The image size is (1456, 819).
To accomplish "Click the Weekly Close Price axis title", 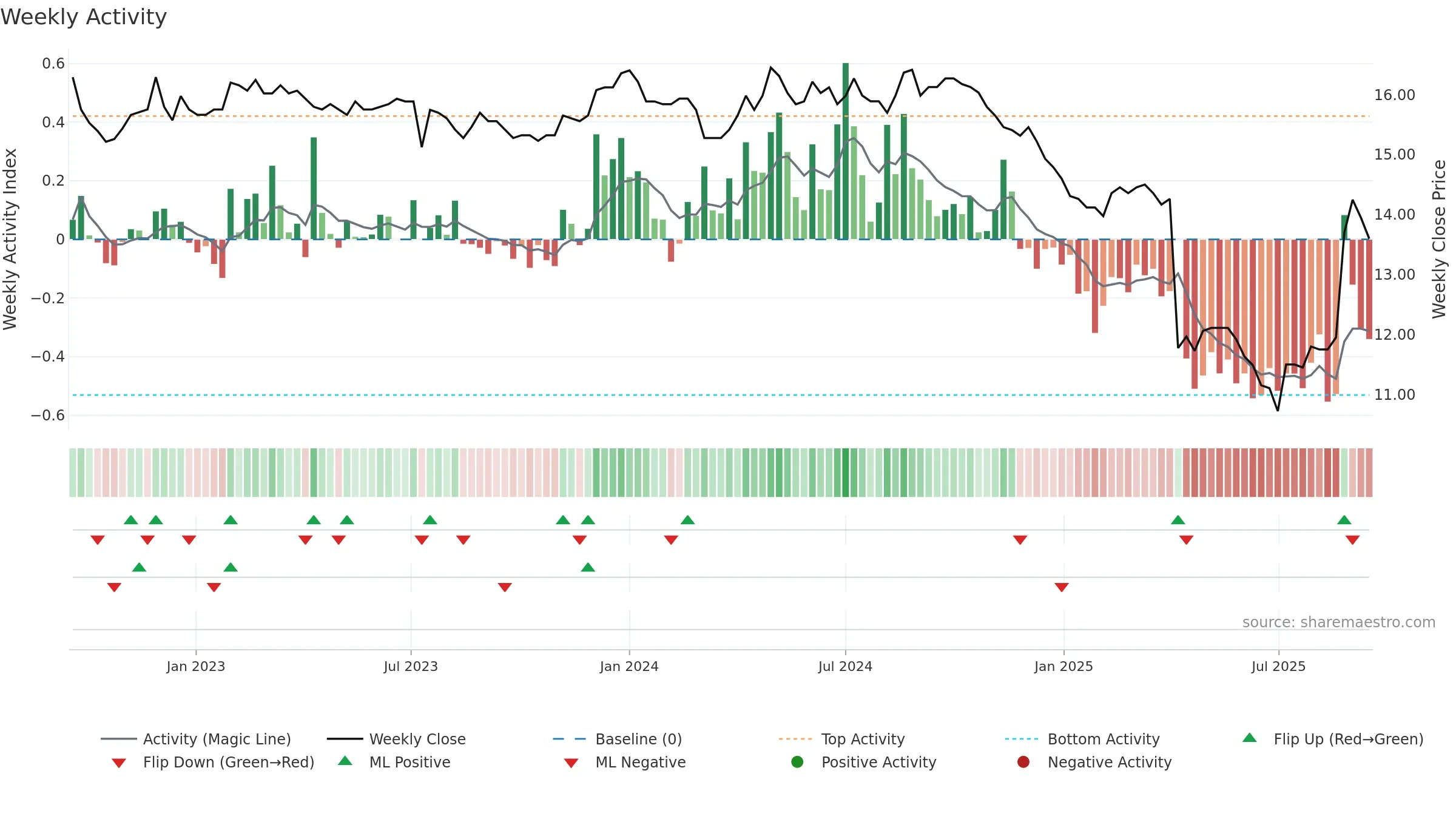I will coord(1439,239).
